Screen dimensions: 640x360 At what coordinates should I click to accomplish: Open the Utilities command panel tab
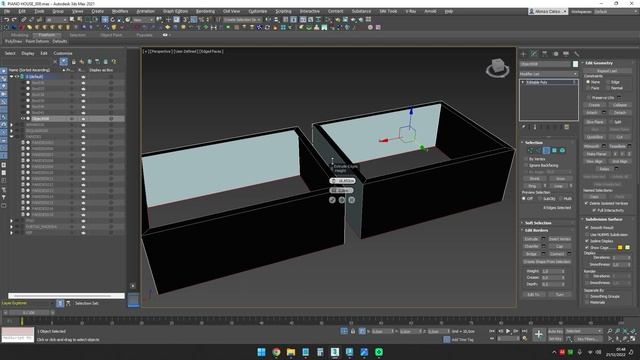tap(576, 54)
